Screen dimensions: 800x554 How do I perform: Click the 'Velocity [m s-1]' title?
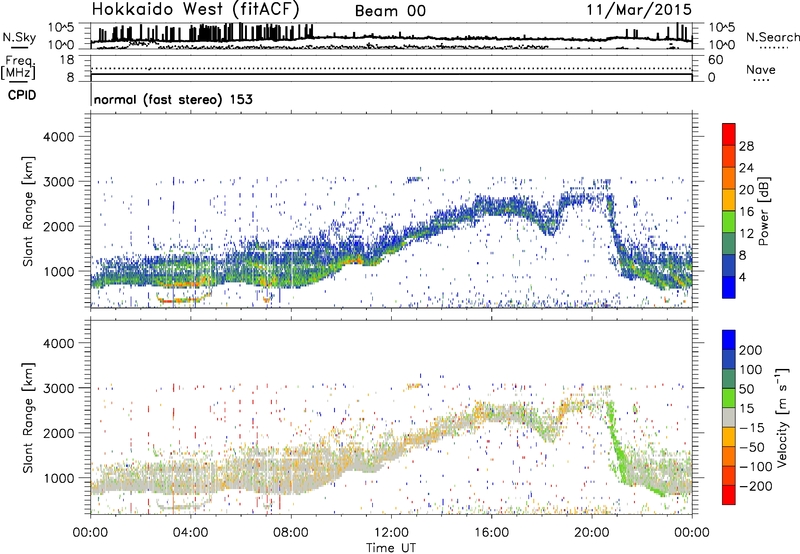pyautogui.click(x=783, y=418)
